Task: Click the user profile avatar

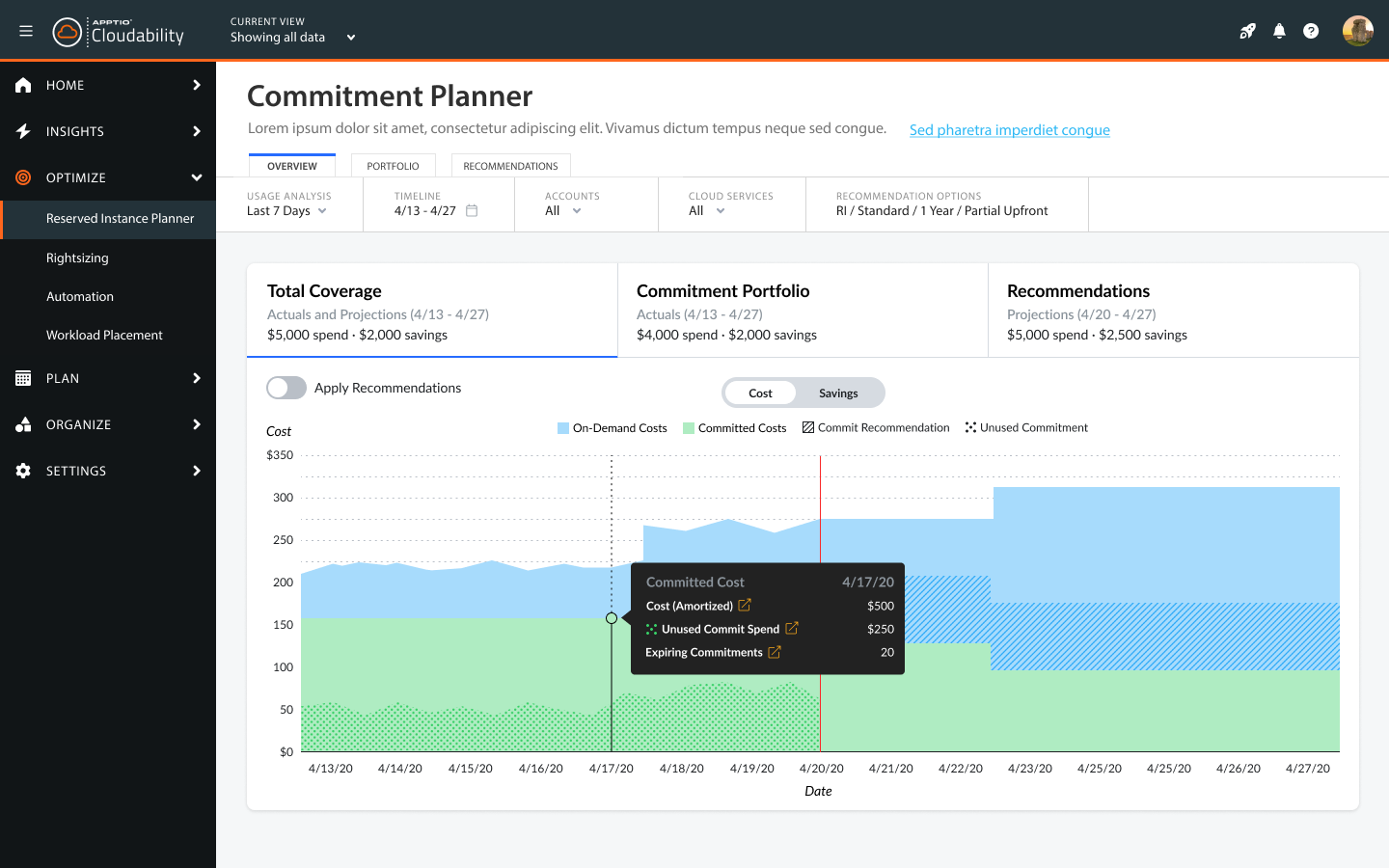Action: pyautogui.click(x=1357, y=31)
